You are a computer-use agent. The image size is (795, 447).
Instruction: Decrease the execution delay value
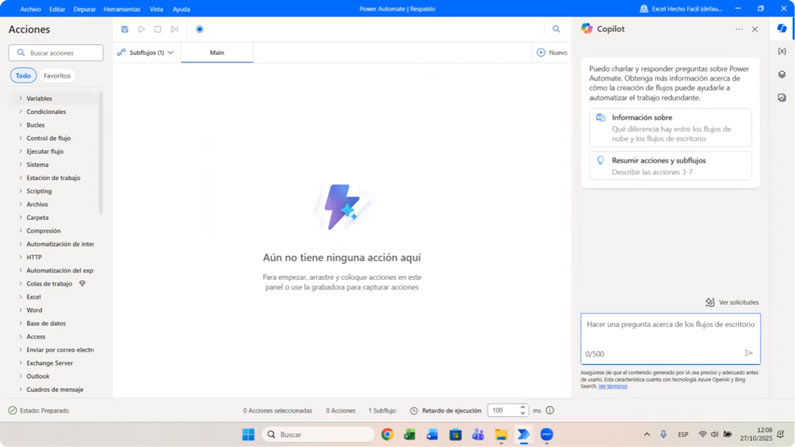coord(523,413)
